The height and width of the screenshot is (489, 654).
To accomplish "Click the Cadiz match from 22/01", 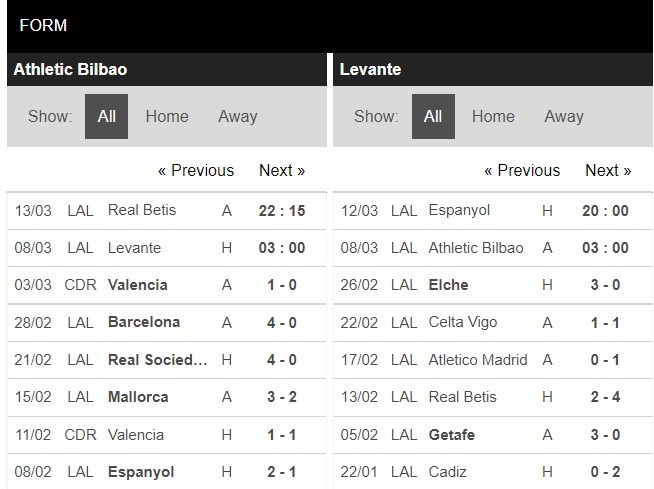I will click(450, 472).
